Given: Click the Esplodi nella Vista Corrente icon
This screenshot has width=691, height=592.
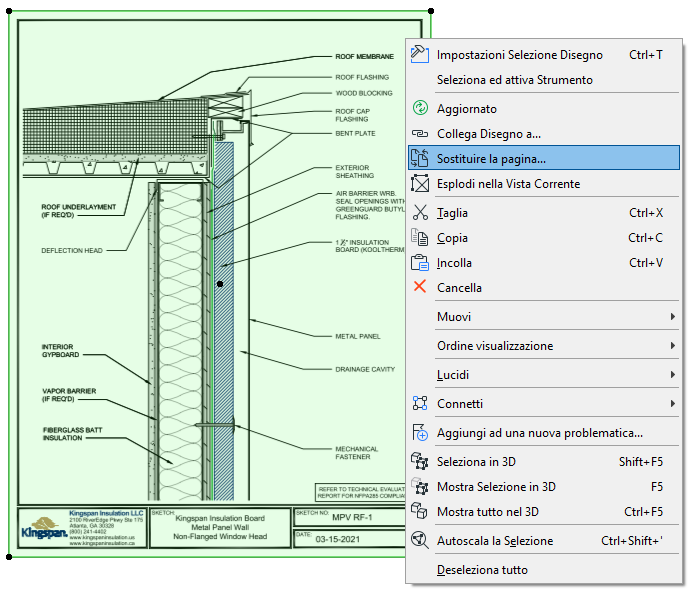Looking at the screenshot, I should [x=420, y=184].
